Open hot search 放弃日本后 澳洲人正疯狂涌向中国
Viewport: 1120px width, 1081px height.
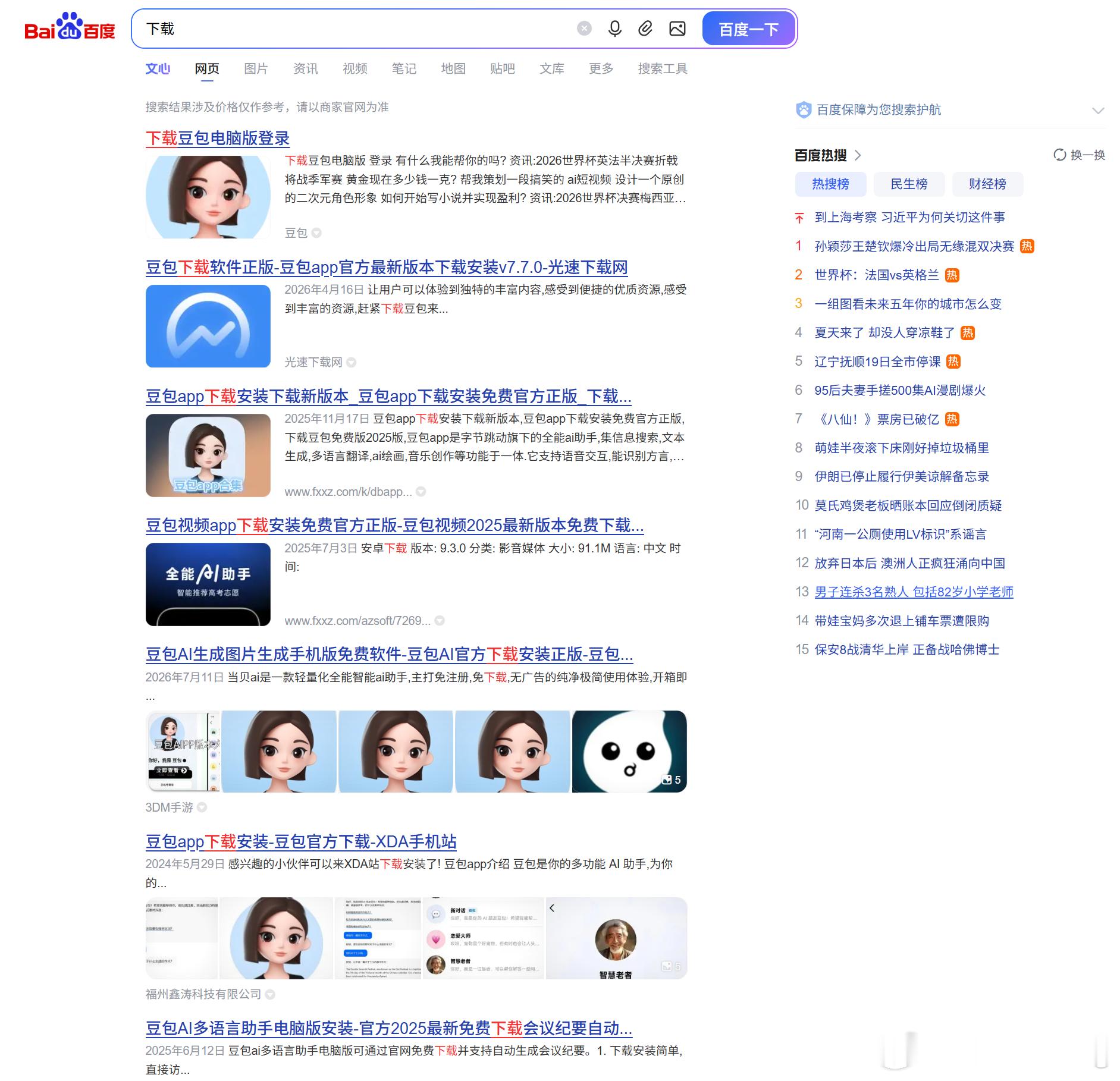910,564
